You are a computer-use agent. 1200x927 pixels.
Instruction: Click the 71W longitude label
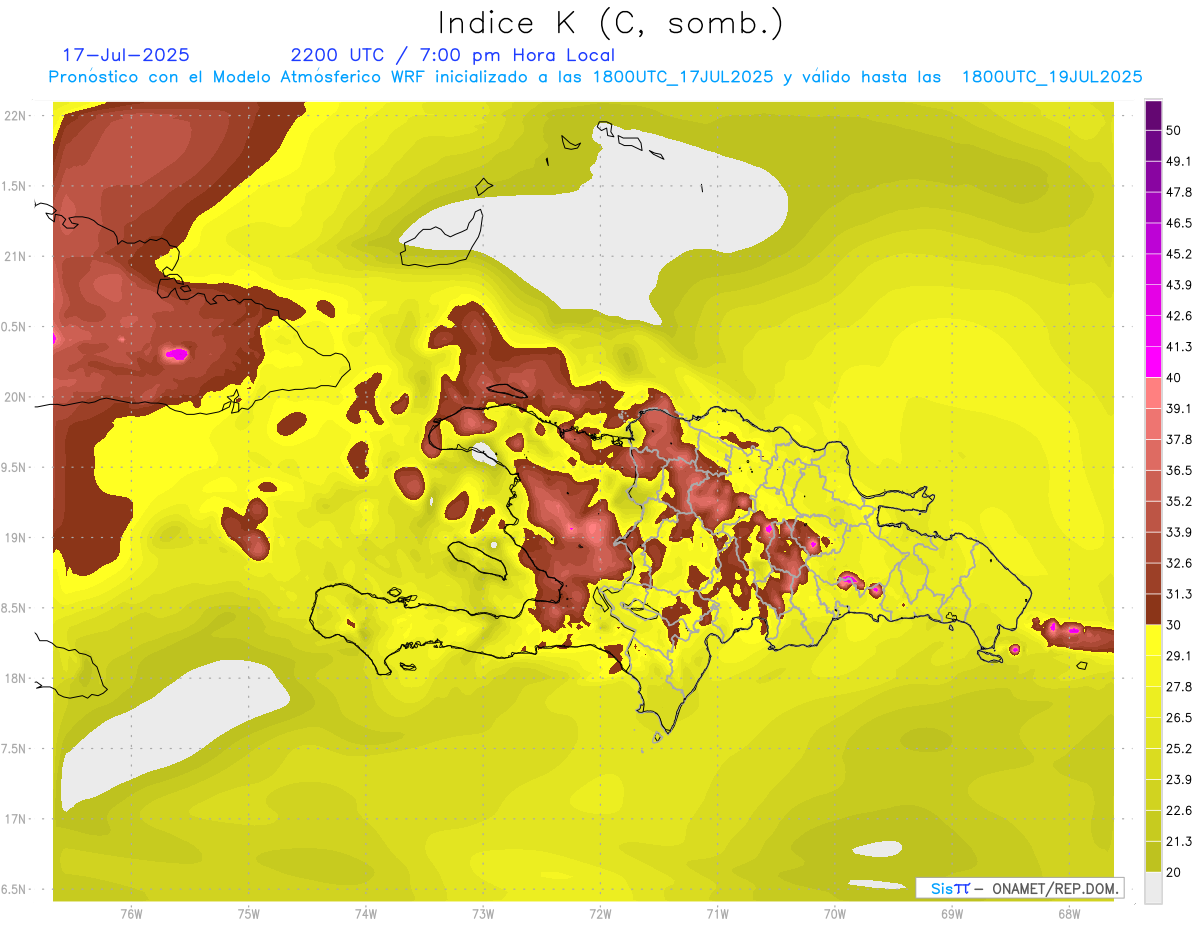pos(717,914)
